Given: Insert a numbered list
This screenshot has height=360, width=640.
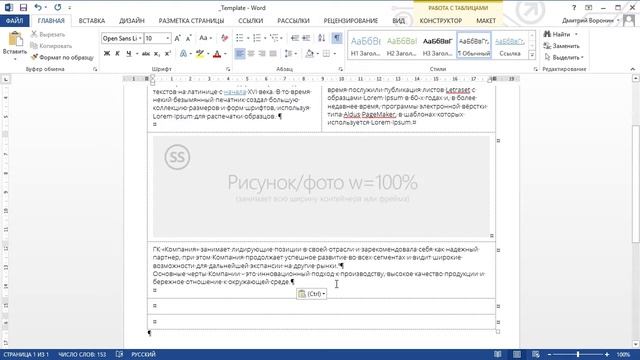Looking at the screenshot, I should (x=257, y=38).
